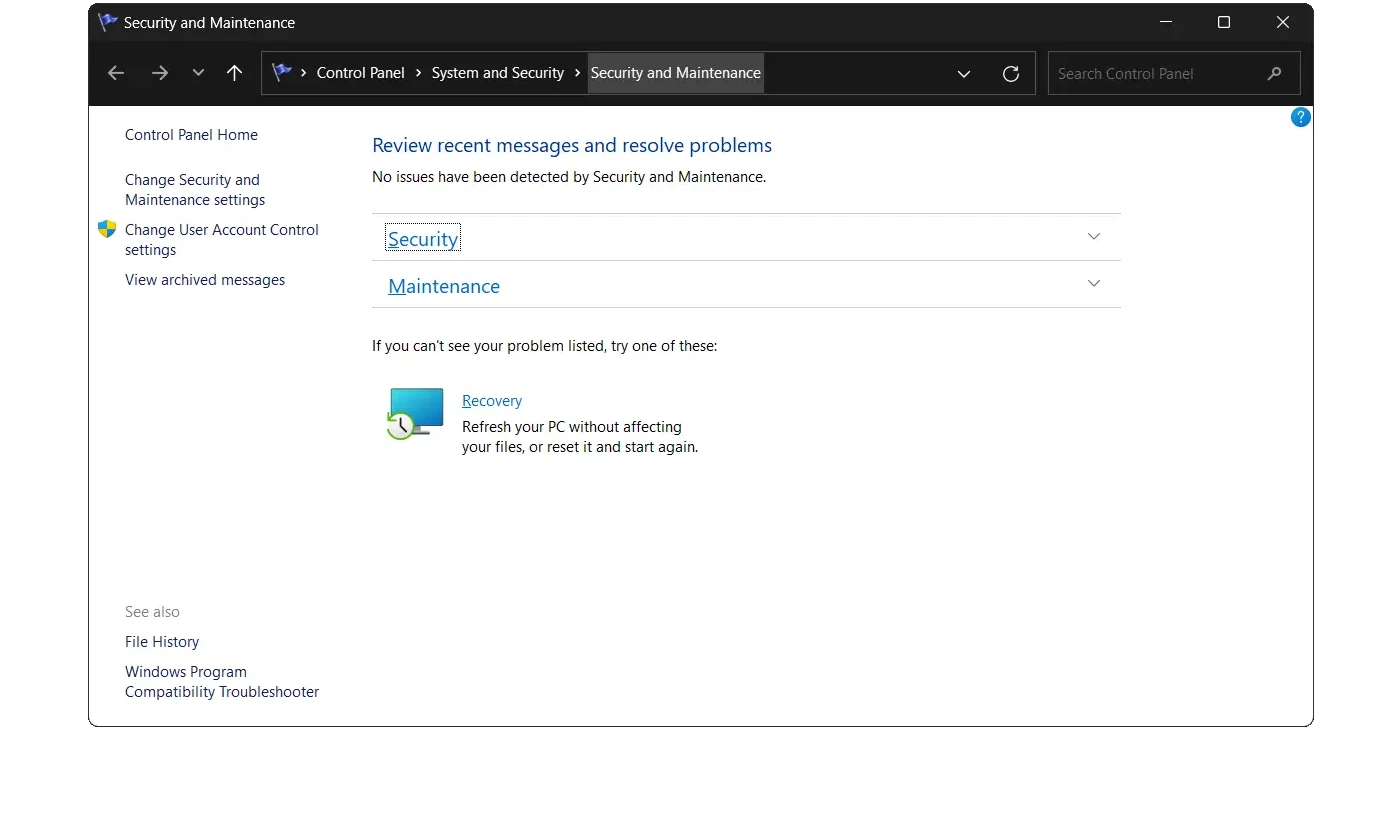This screenshot has width=1394, height=833.
Task: Click the flag icon in the address bar
Action: pyautogui.click(x=282, y=73)
